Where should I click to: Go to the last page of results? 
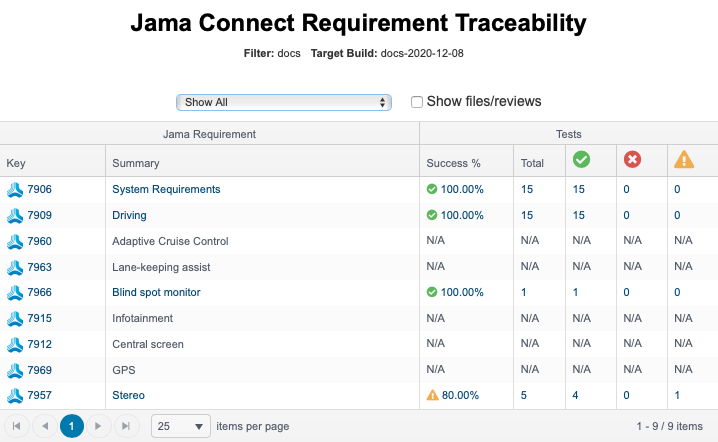[126, 426]
